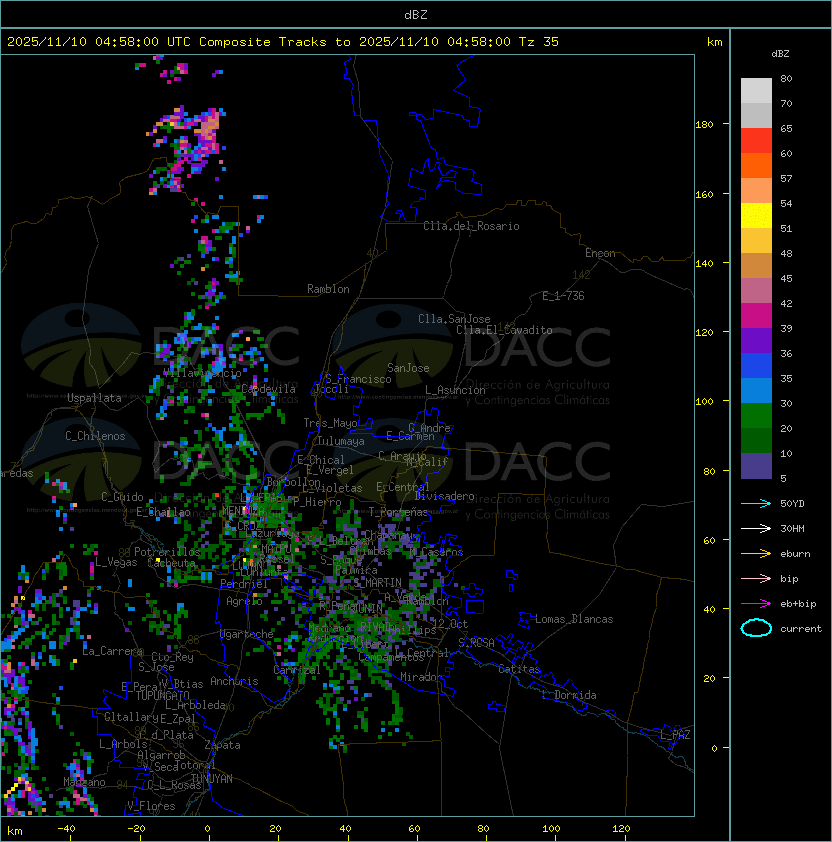Click the red swatch in dBZ legend
This screenshot has height=842, width=832.
tap(756, 141)
